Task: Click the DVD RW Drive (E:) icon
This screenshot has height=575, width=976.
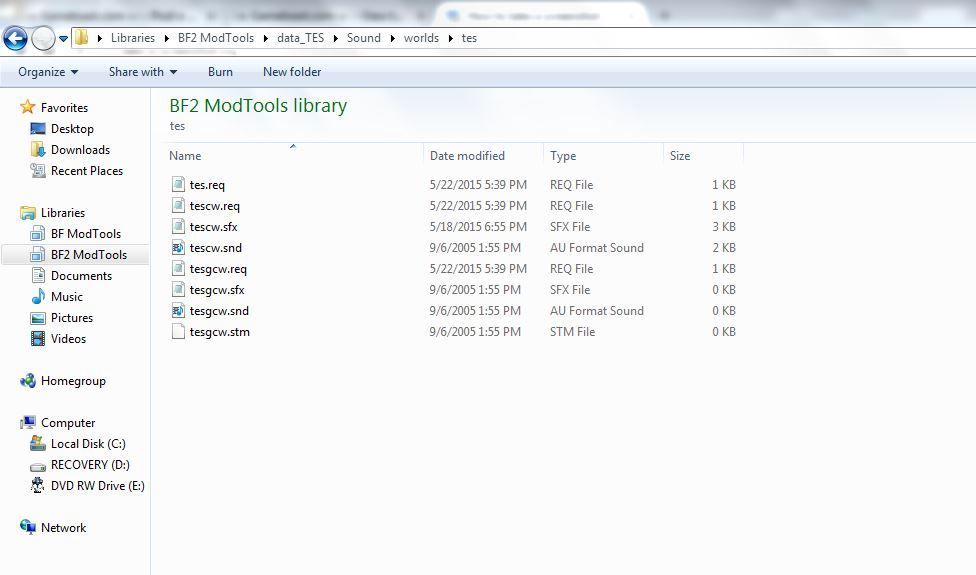Action: [38, 485]
